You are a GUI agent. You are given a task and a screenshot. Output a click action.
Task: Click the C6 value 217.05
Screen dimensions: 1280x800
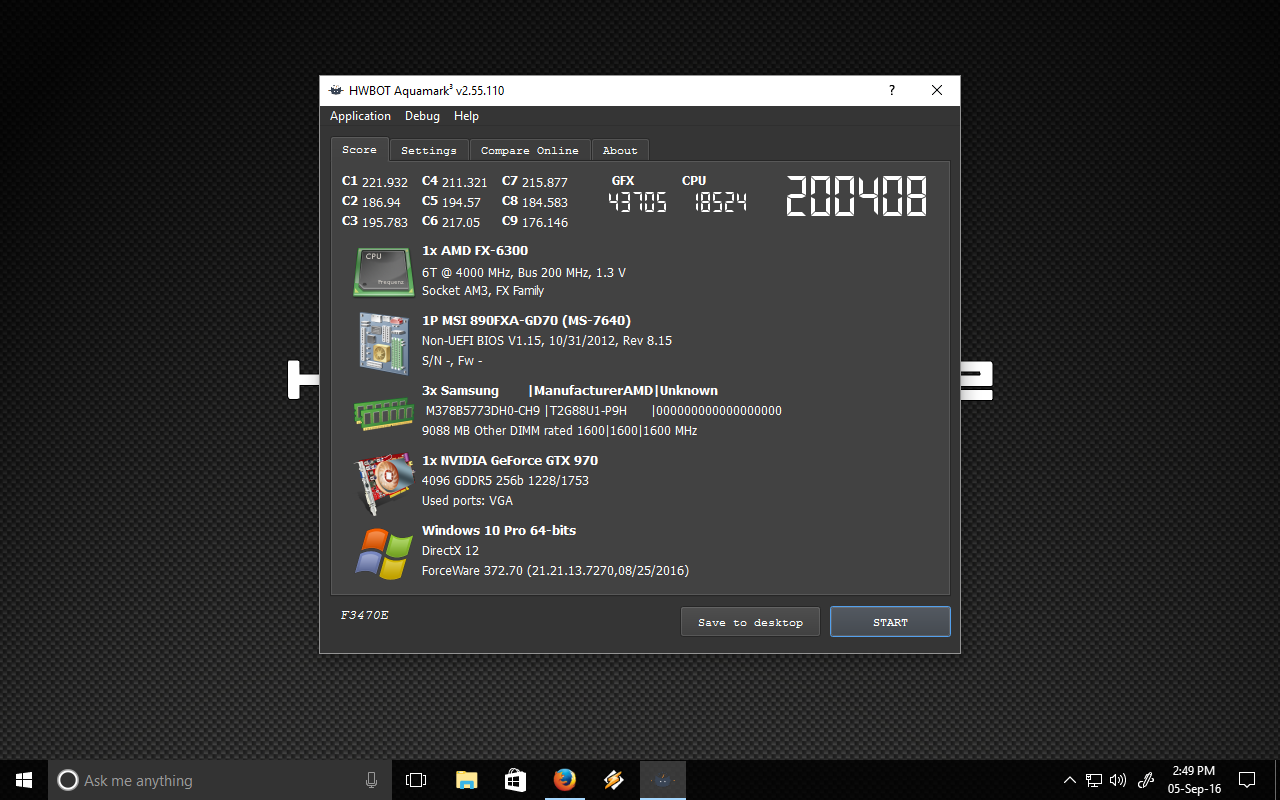[461, 223]
